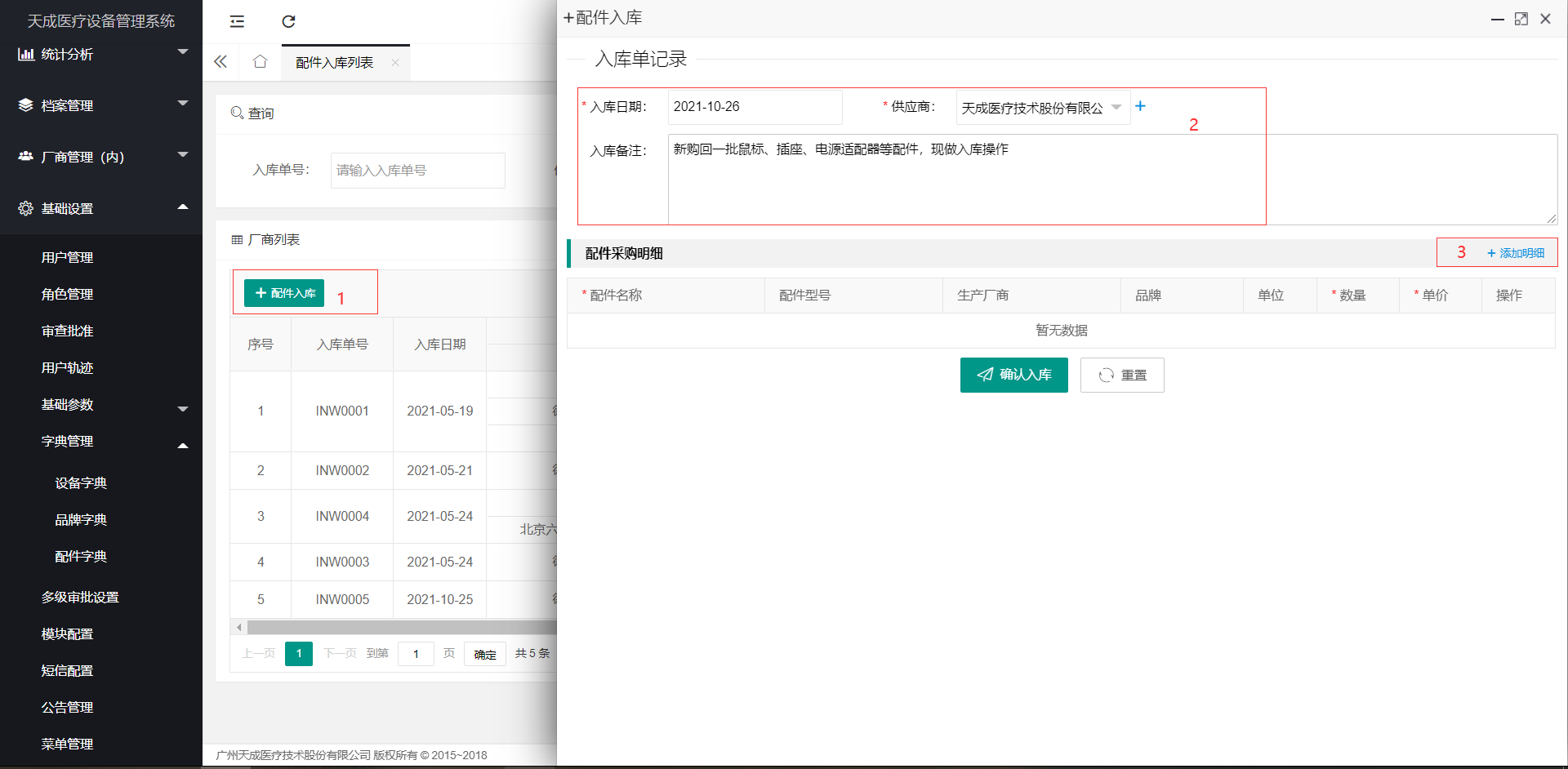Open 用户管理 menu item
This screenshot has width=1568, height=769.
click(x=68, y=257)
